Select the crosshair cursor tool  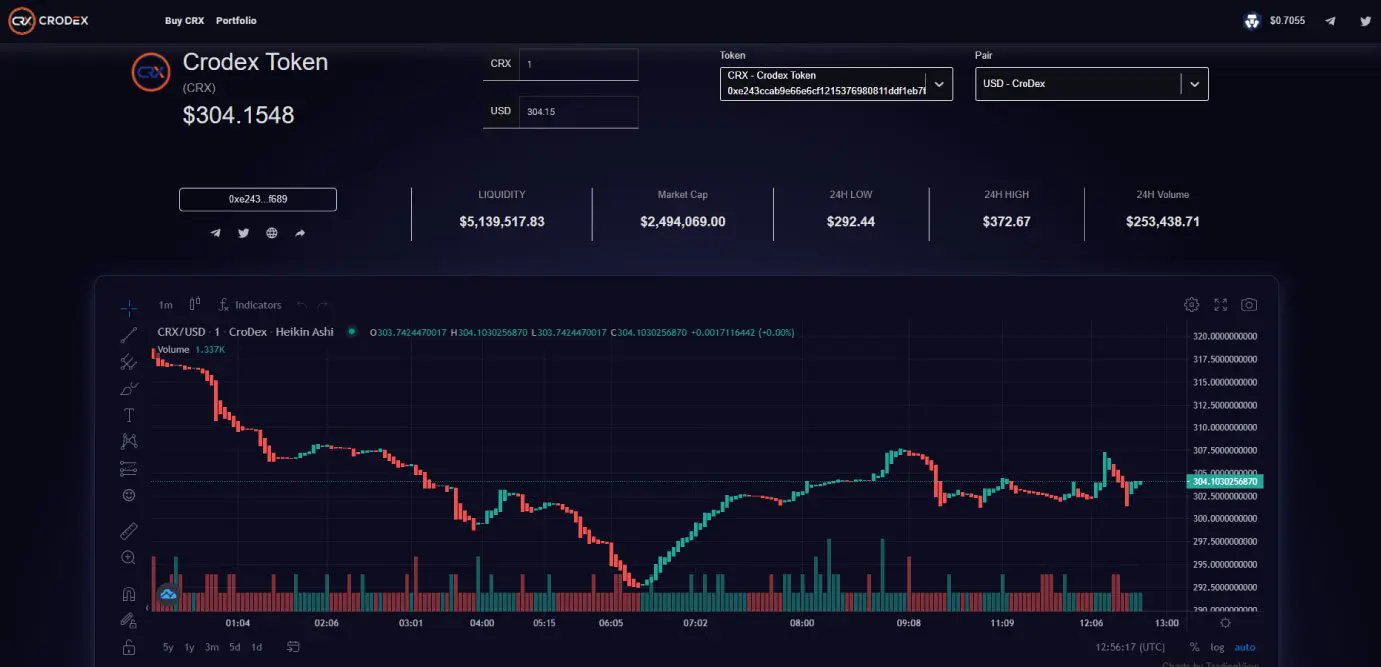[x=128, y=307]
